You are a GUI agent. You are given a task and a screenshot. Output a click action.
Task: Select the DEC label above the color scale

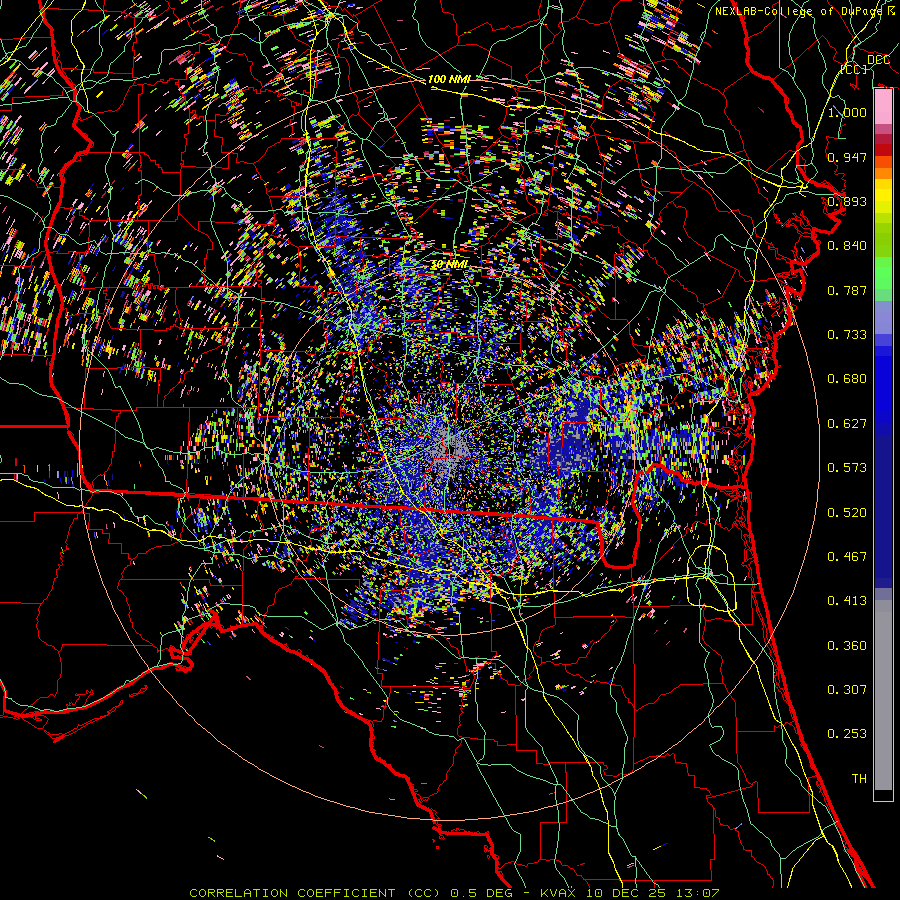tap(878, 60)
